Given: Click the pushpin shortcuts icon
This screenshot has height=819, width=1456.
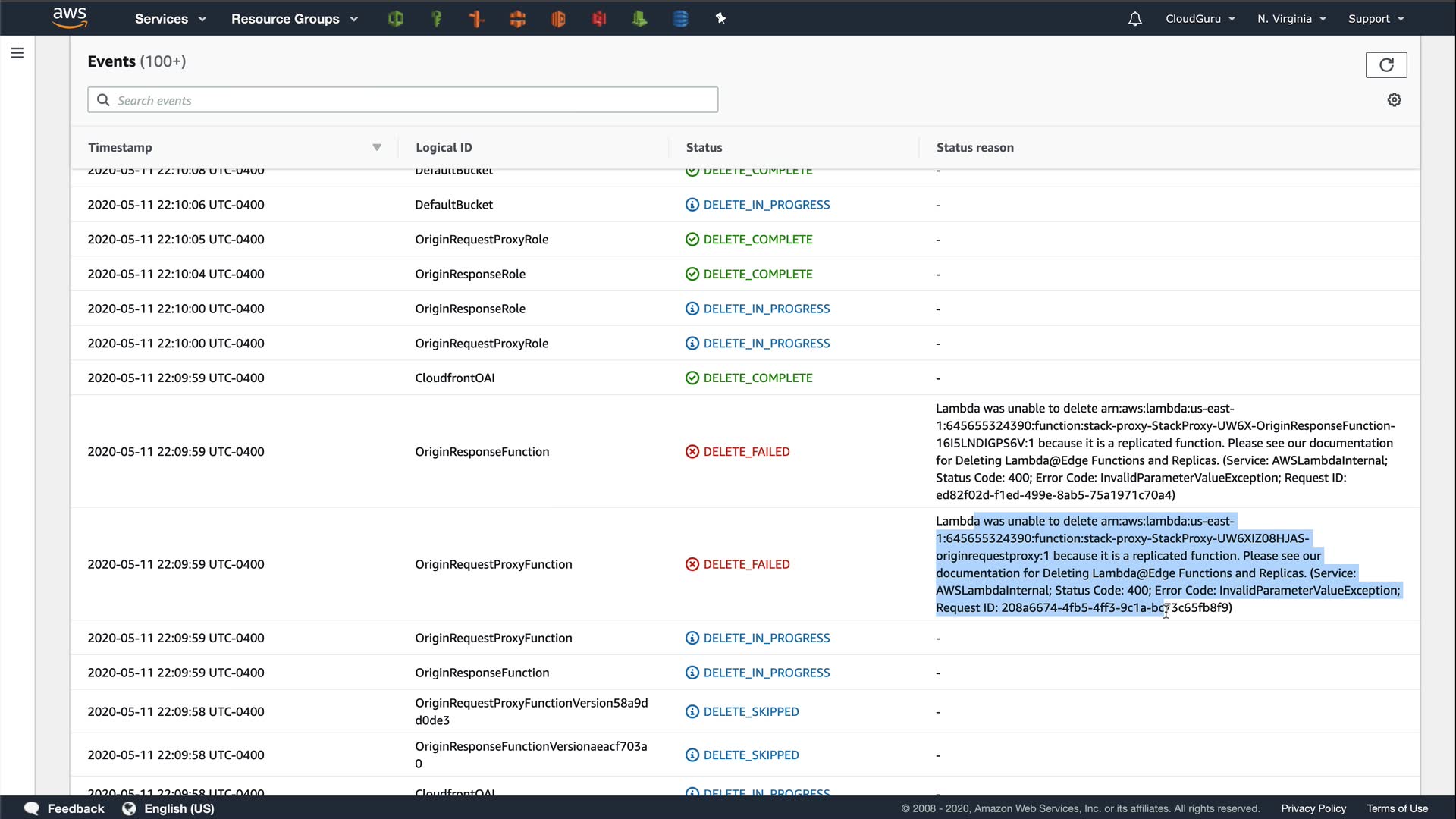Looking at the screenshot, I should pos(720,19).
